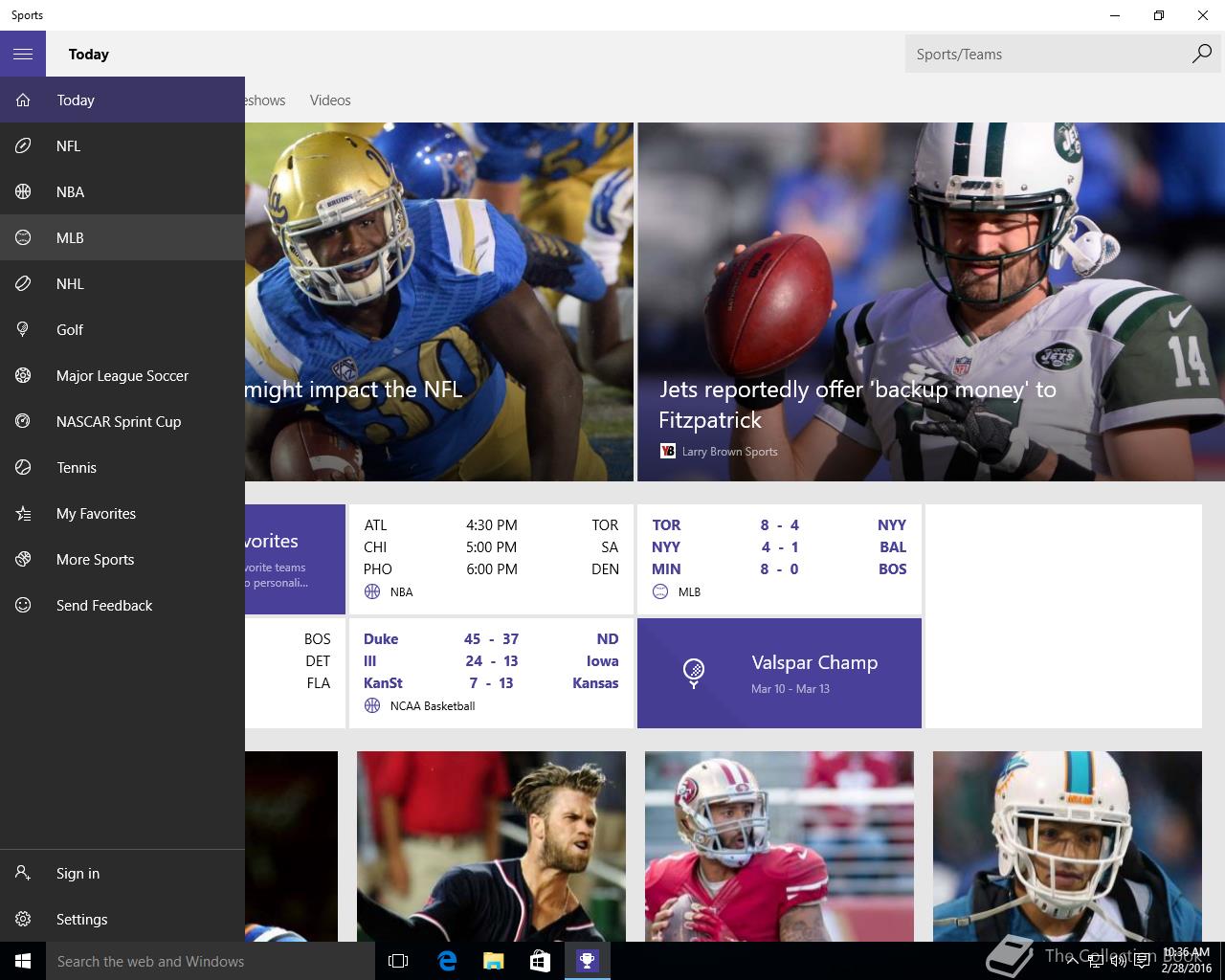This screenshot has width=1225, height=980.
Task: Open the NBA section
Action: [x=122, y=191]
